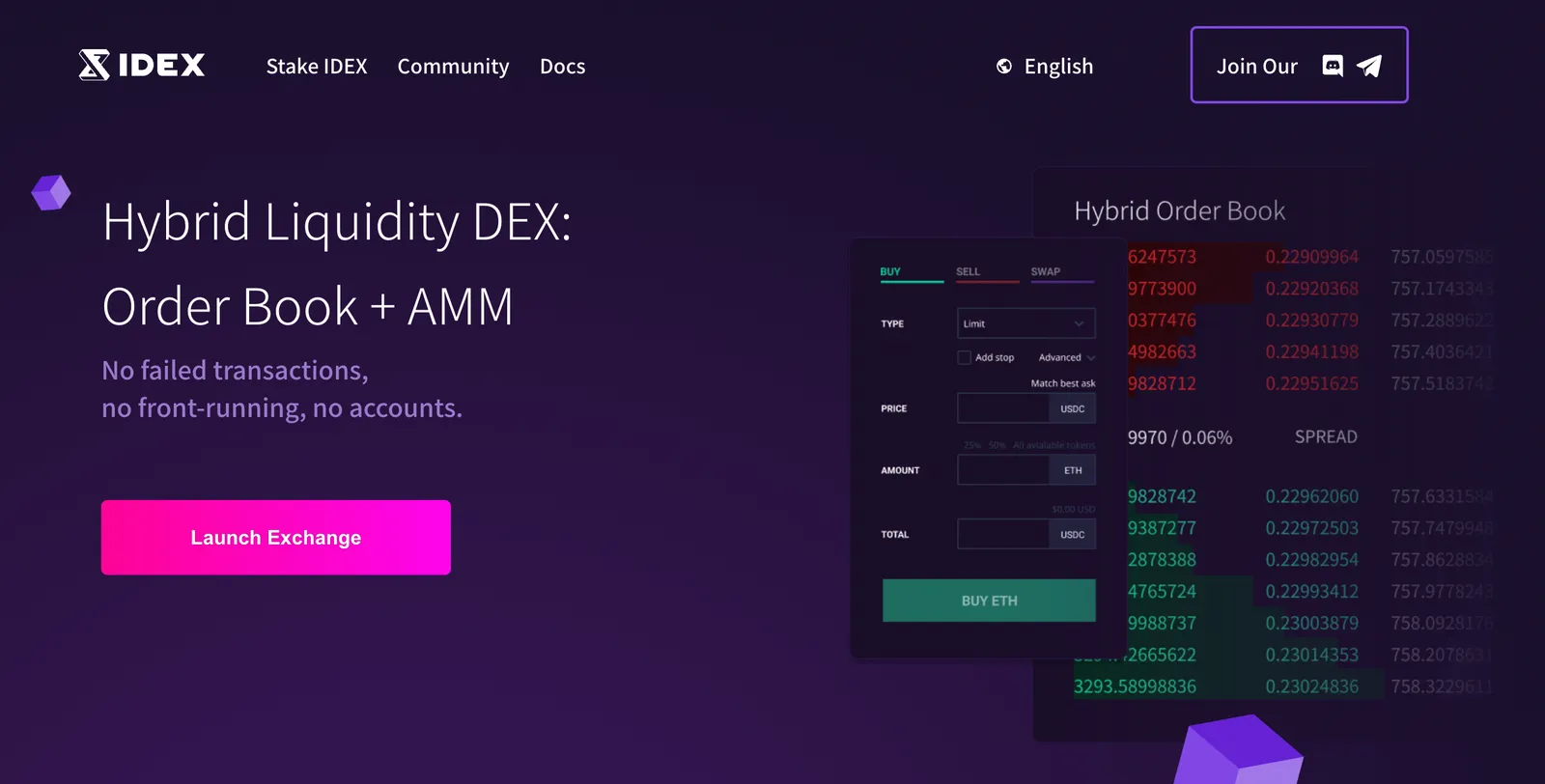This screenshot has width=1545, height=784.
Task: Click Join Our button
Action: 1299,65
